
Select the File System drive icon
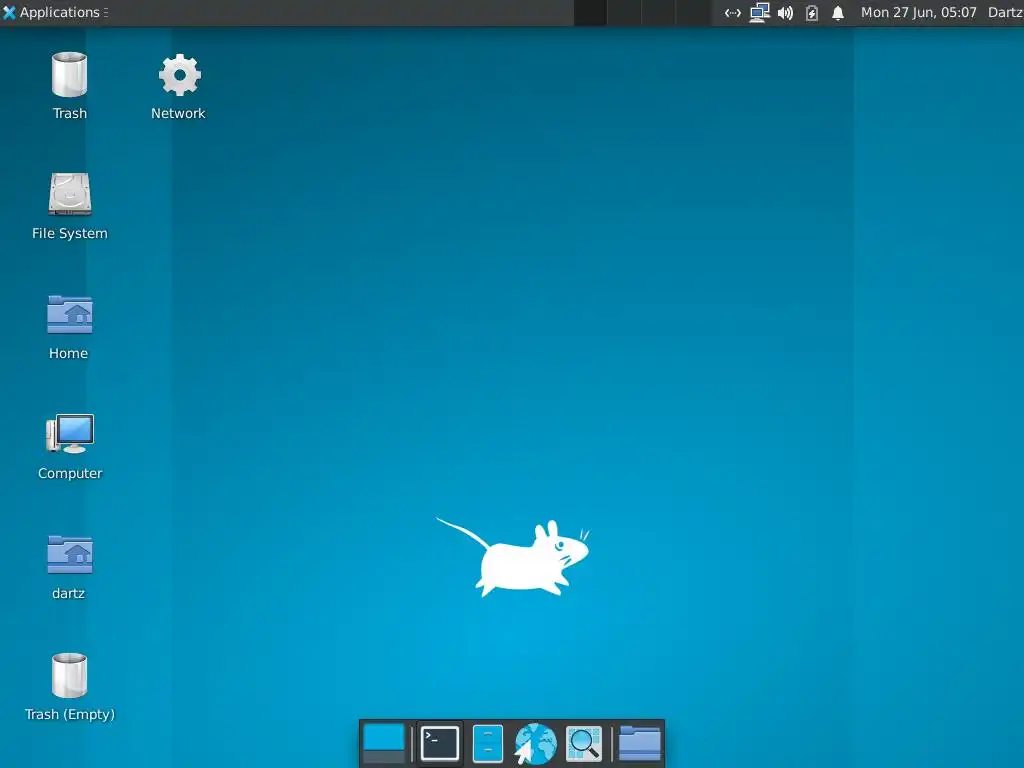(x=70, y=194)
